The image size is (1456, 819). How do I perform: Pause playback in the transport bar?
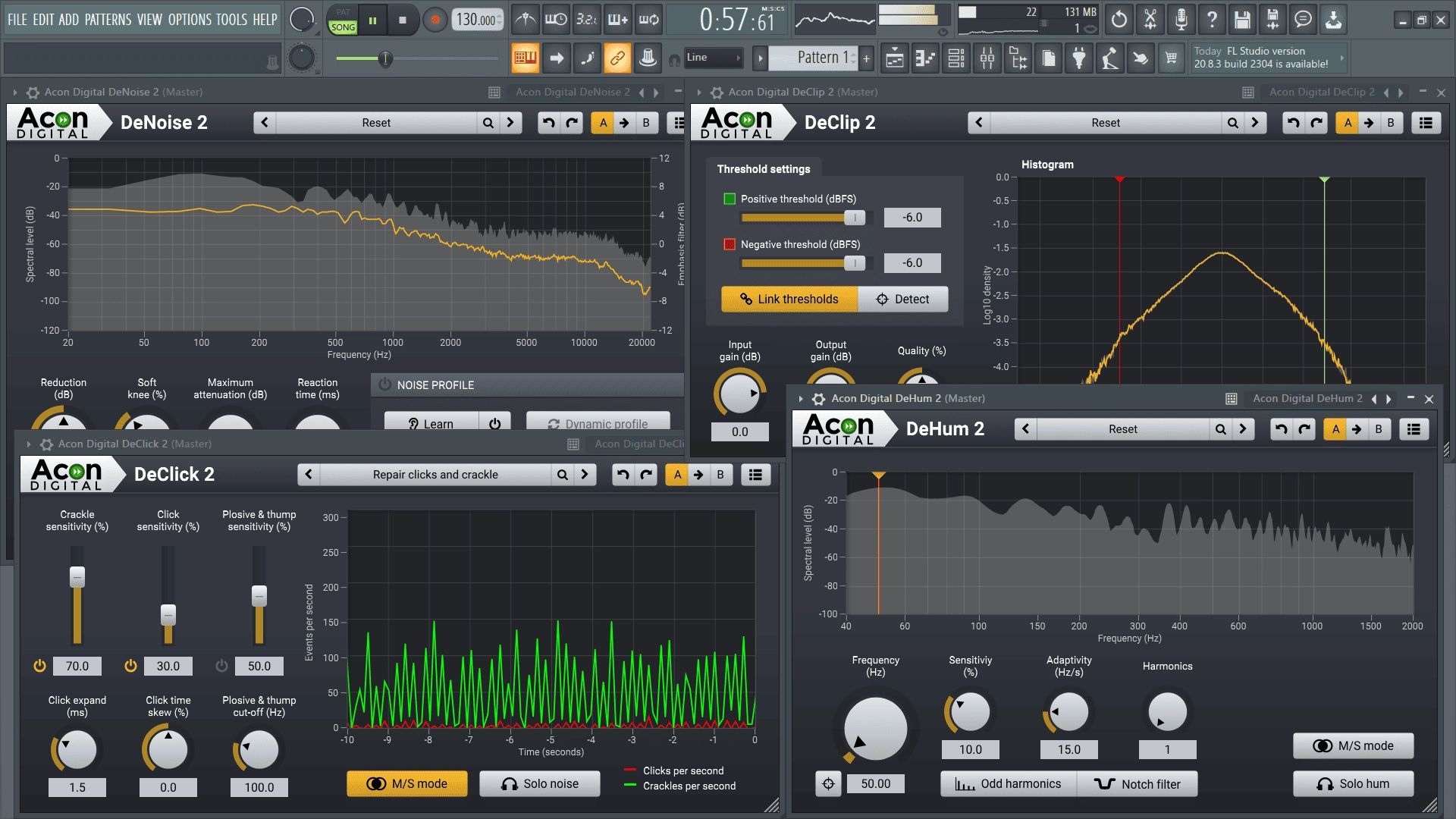(372, 20)
